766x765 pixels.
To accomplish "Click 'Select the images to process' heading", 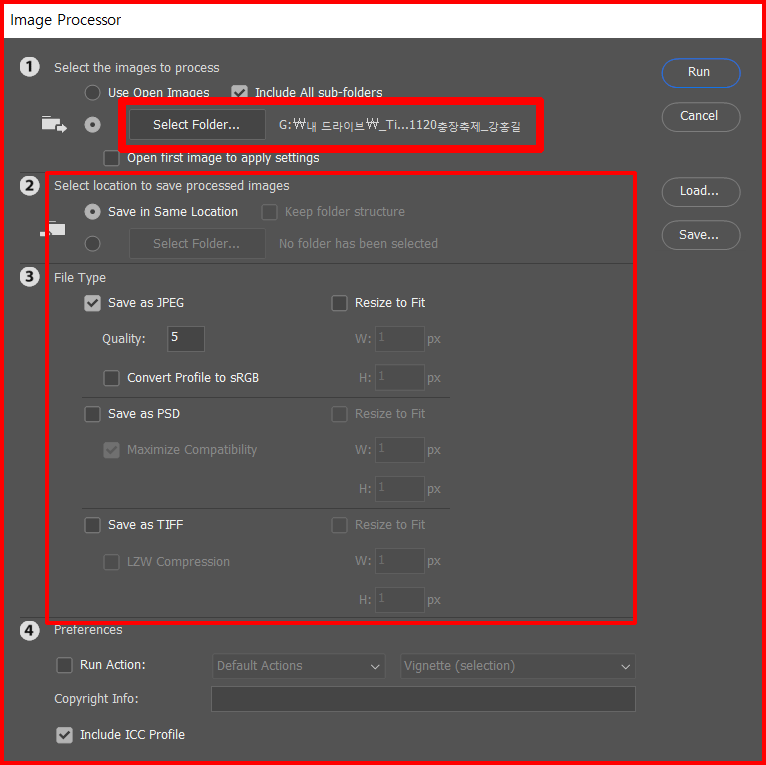I will click(137, 68).
